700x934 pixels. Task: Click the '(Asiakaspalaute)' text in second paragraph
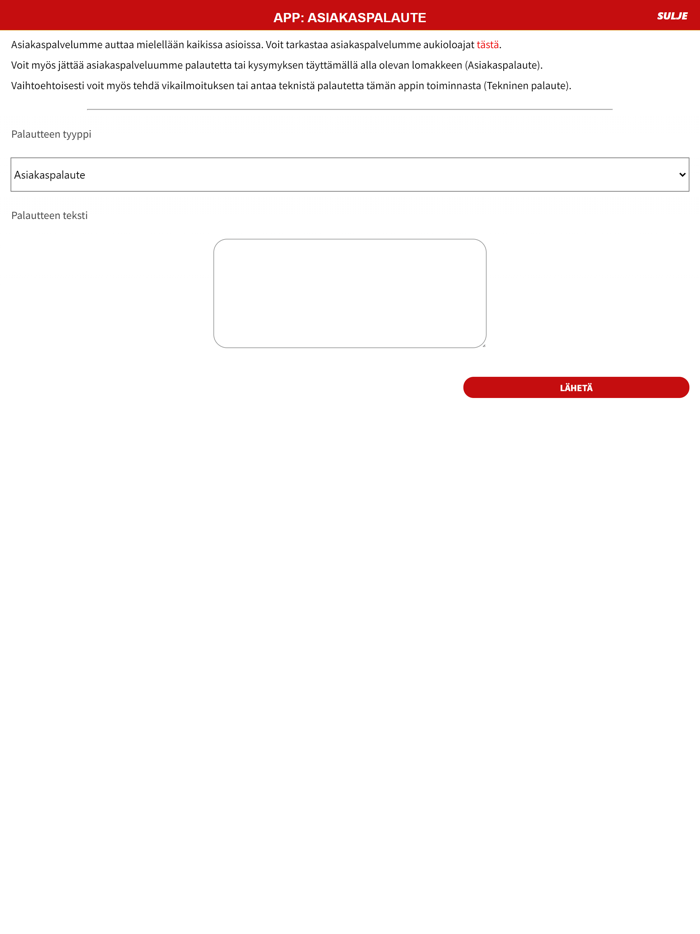[x=503, y=65]
